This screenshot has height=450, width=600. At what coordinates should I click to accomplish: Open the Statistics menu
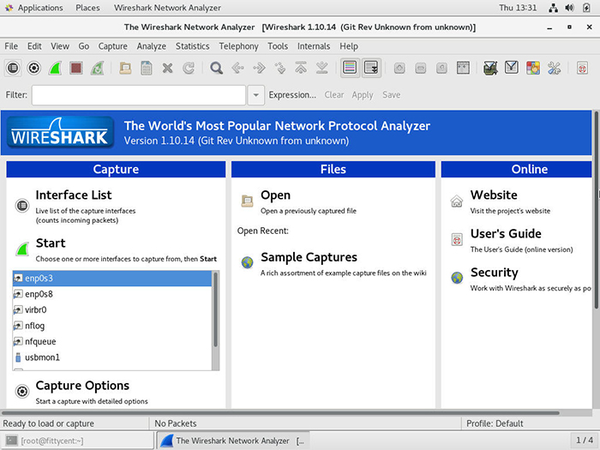[192, 46]
